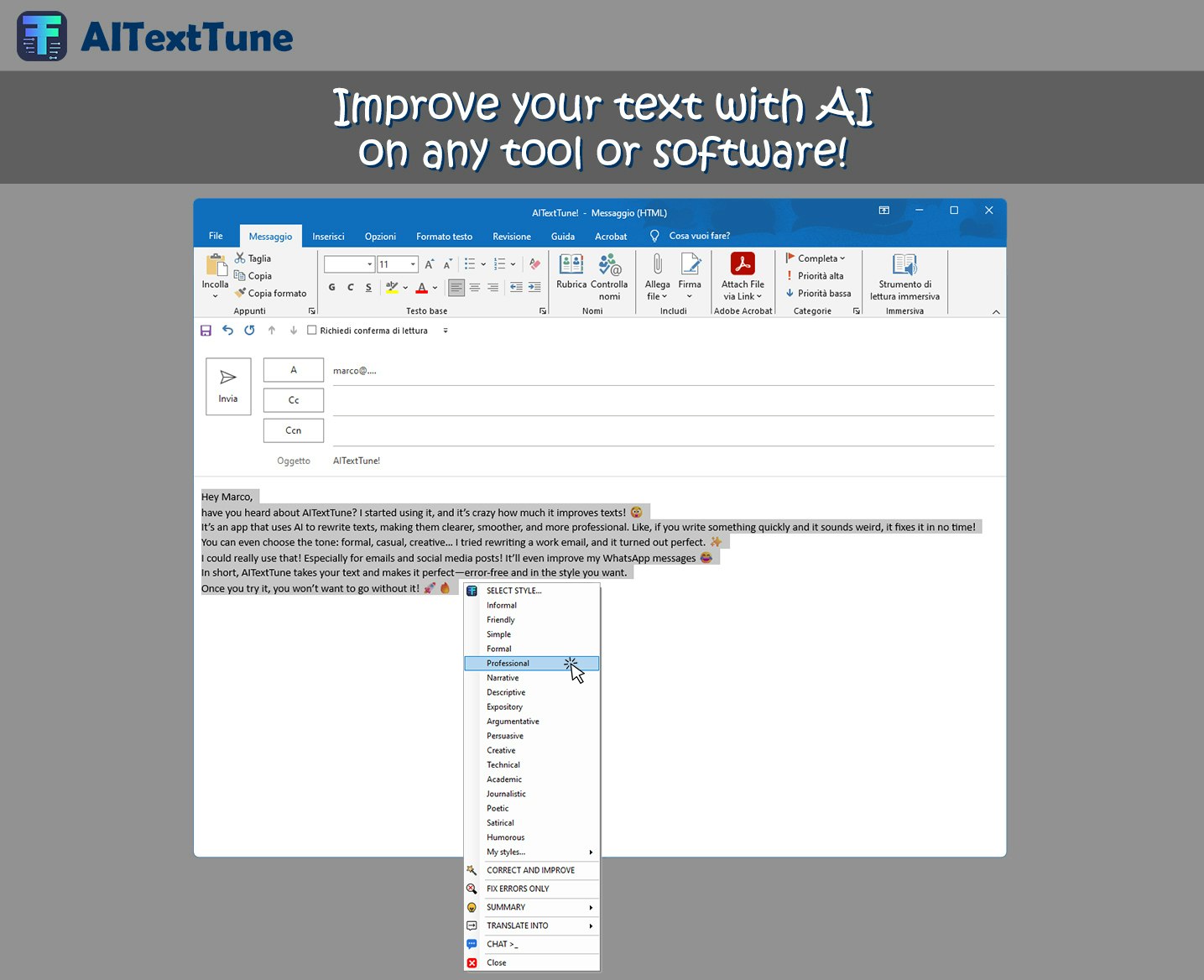Click the AITextTune icon in the context menu

pyautogui.click(x=472, y=591)
